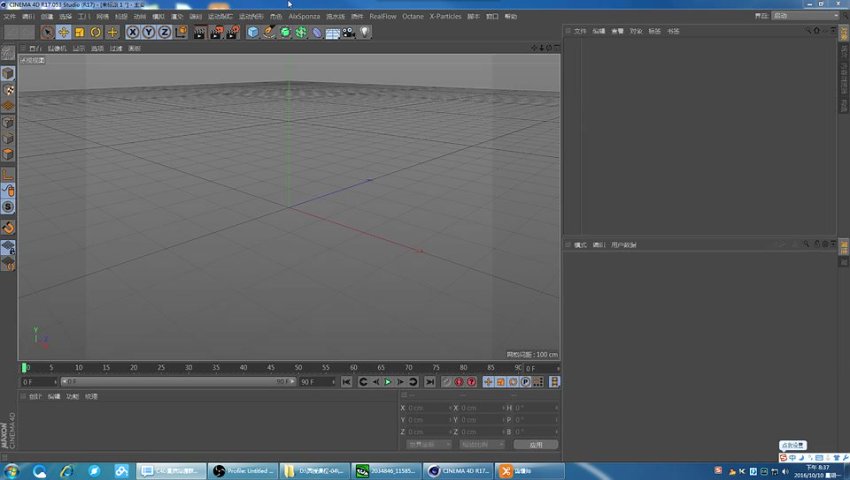Image resolution: width=850 pixels, height=480 pixels.
Task: Add a camera object
Action: [349, 33]
